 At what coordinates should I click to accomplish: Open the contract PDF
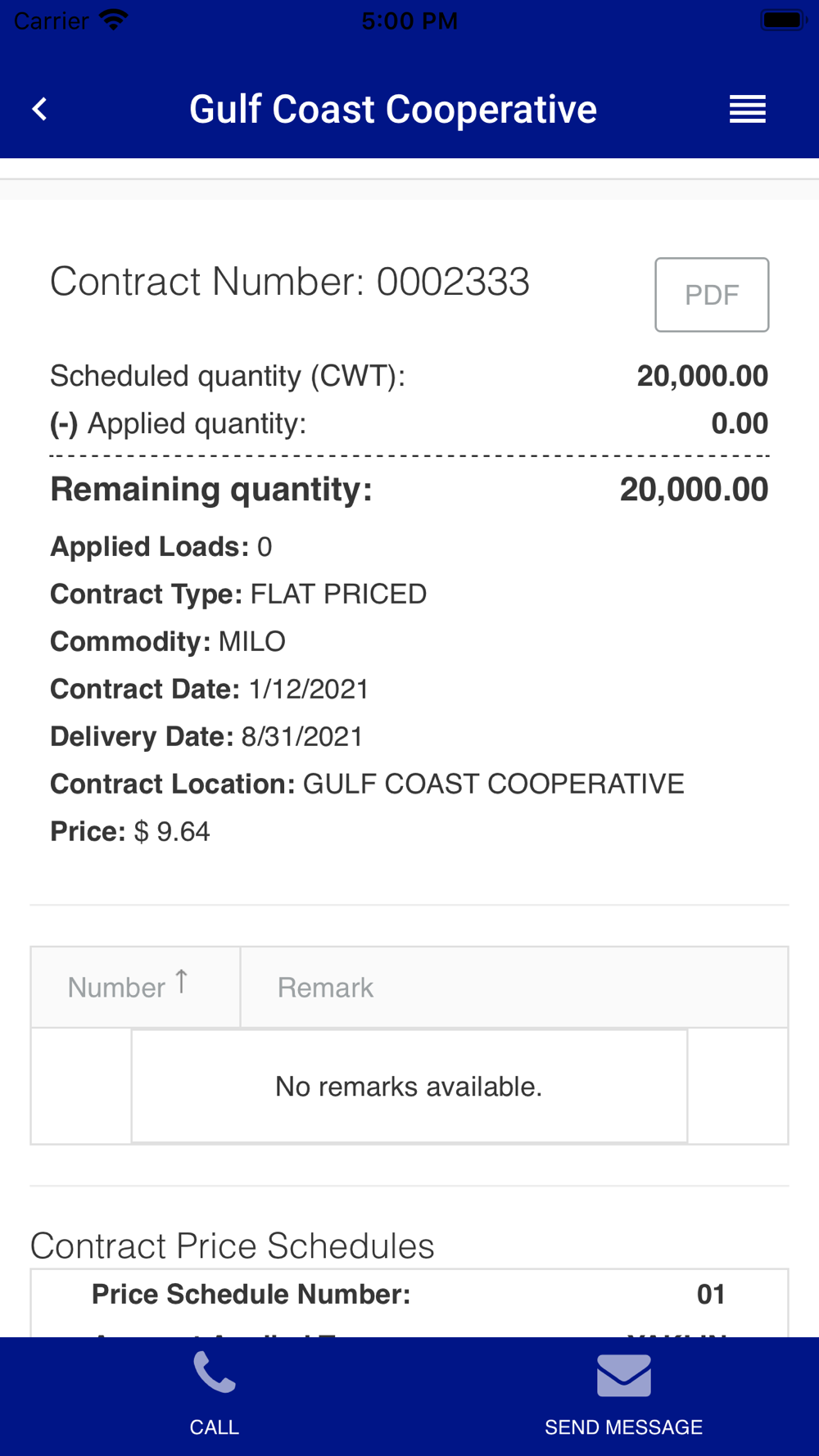tap(712, 295)
